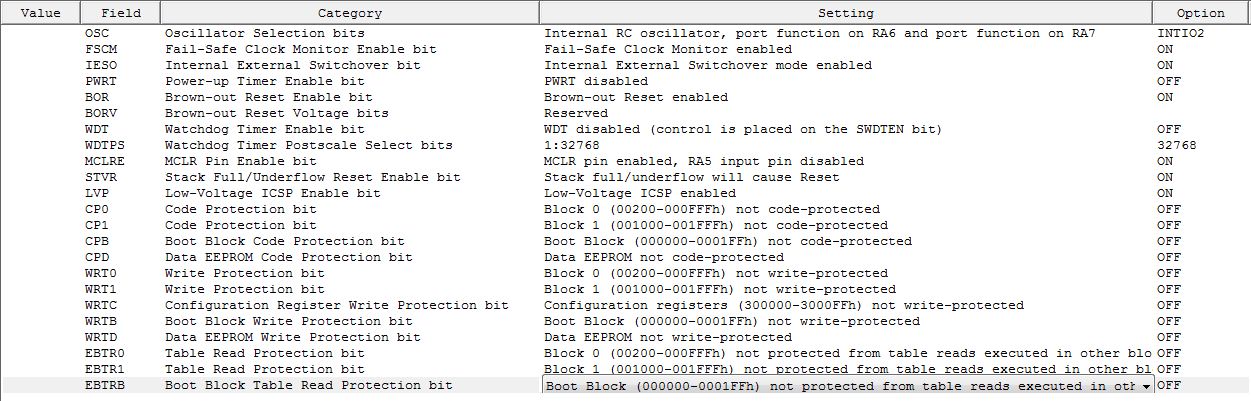Select the CP0 Code Protection row
The width and height of the screenshot is (1251, 401).
(x=625, y=209)
